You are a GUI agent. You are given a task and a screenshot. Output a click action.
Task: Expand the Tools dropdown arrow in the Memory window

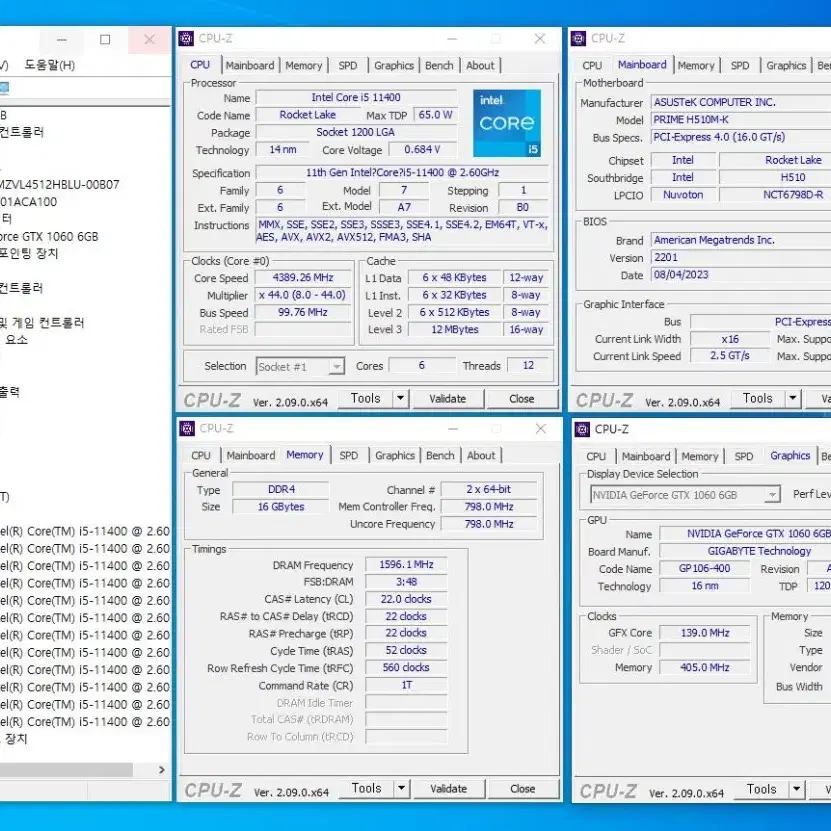pyautogui.click(x=402, y=789)
